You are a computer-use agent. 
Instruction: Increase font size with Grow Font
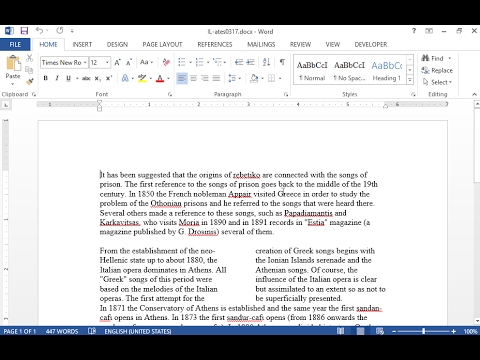point(117,62)
